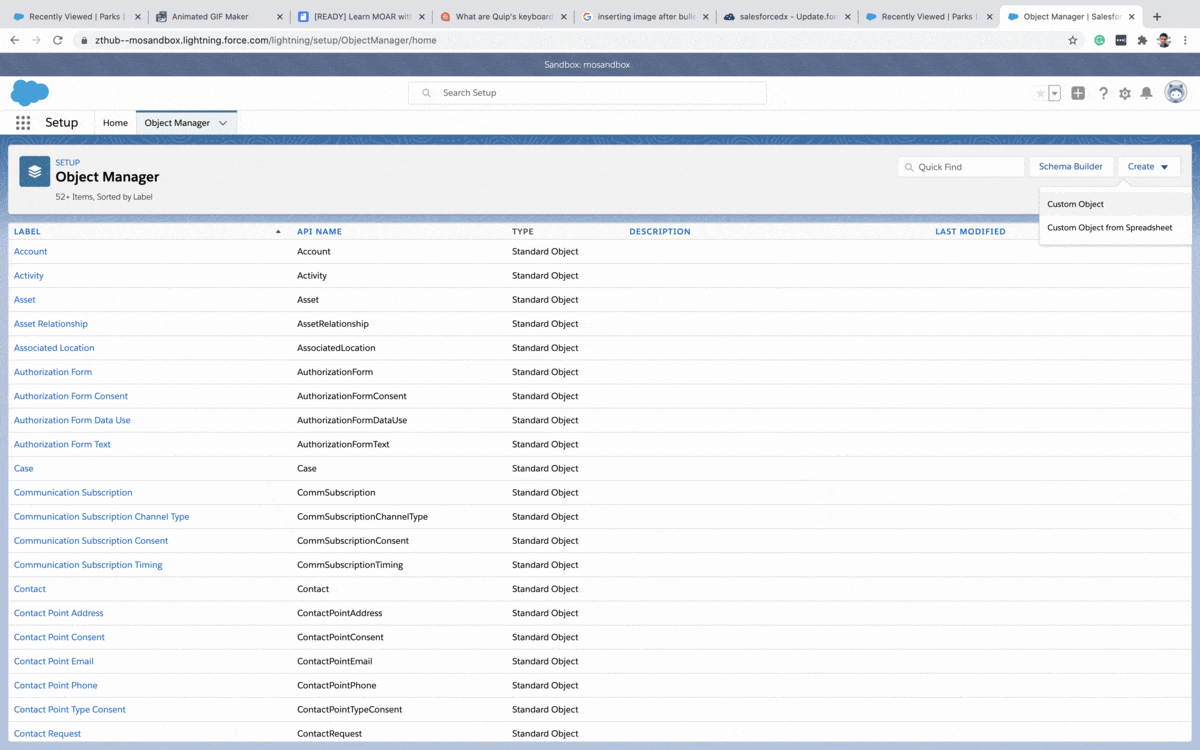Open the App Launcher grid icon
1200x750 pixels.
[23, 123]
